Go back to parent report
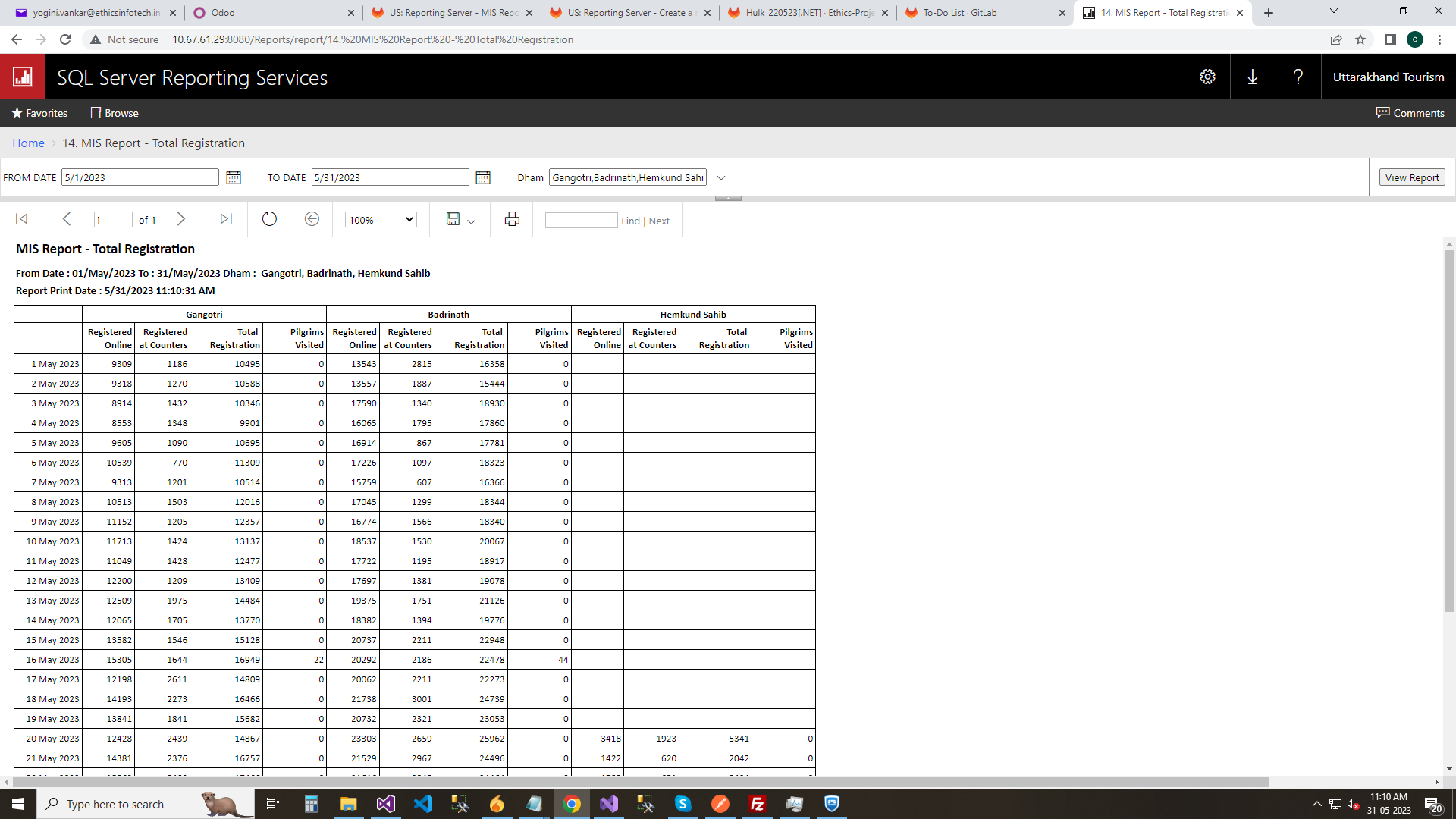 [312, 219]
